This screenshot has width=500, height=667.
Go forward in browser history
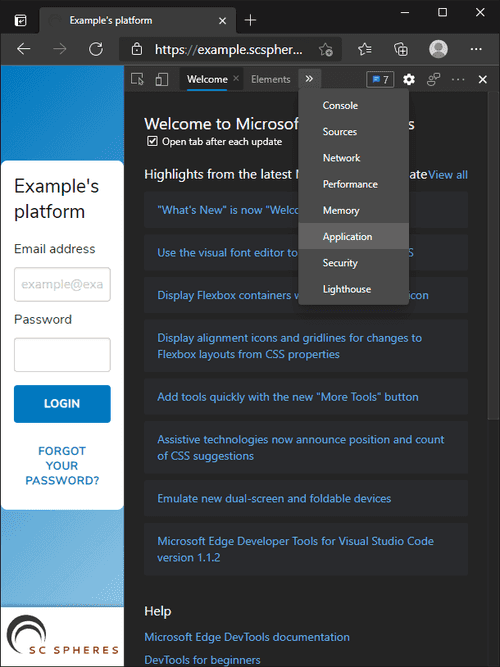click(x=60, y=49)
